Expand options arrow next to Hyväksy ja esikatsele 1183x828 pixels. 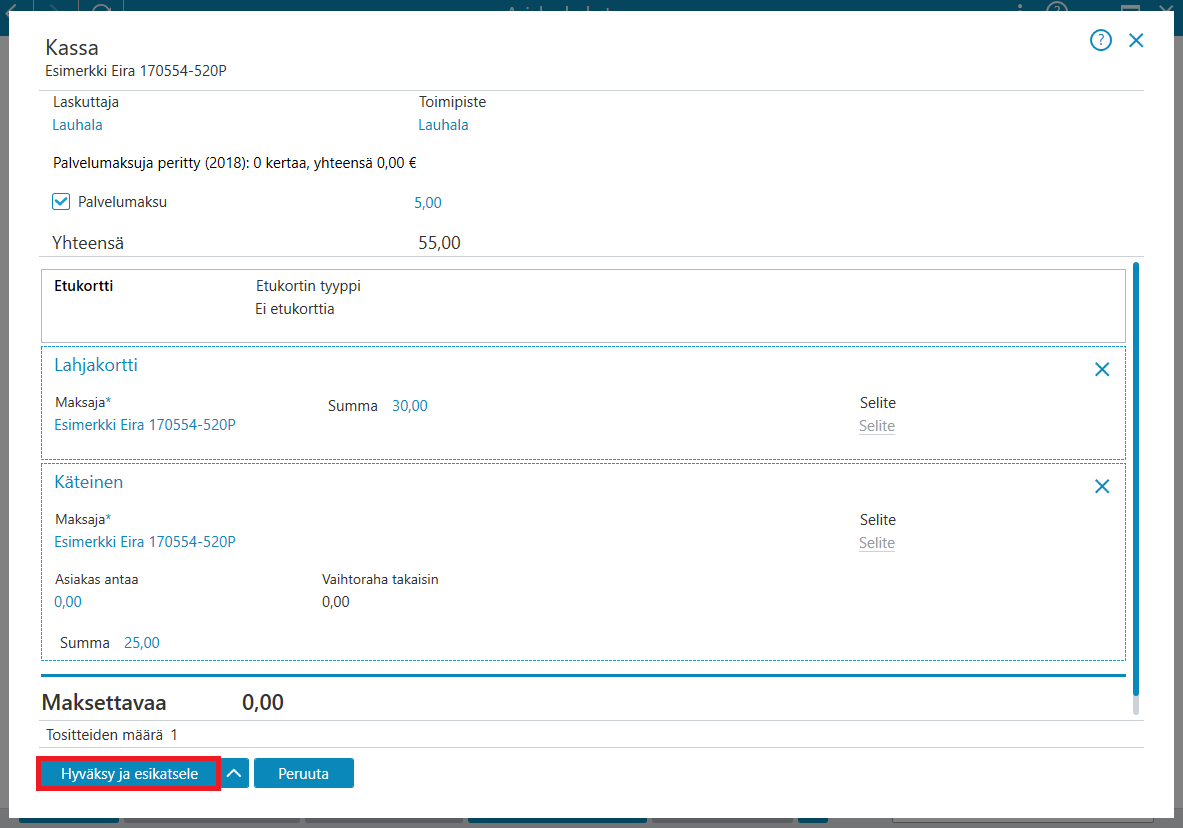pyautogui.click(x=235, y=773)
